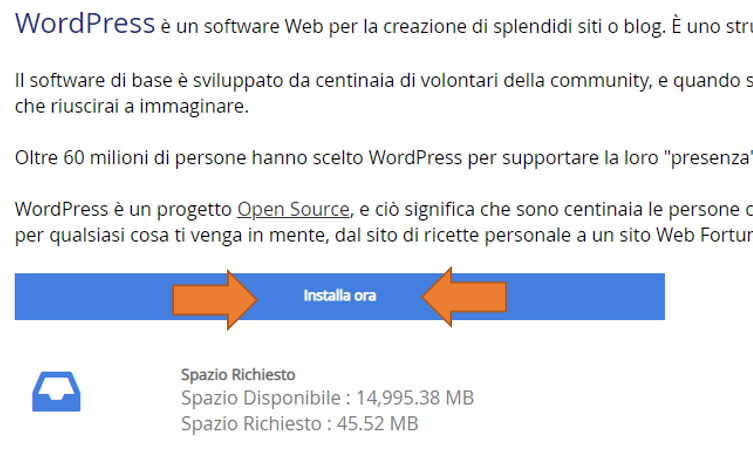Screen dimensions: 753x459
Task: Click the line starting per qualsiasi cosa
Action: click(384, 235)
